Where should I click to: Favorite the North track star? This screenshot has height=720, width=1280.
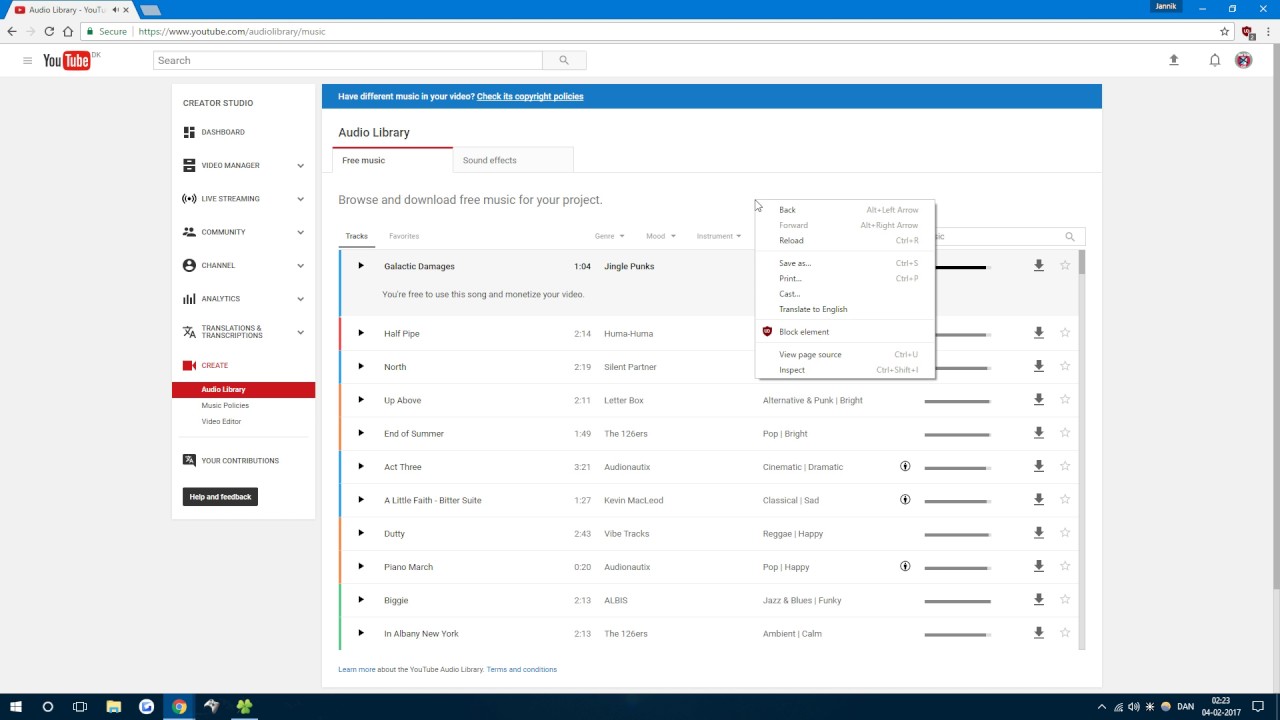coord(1065,366)
